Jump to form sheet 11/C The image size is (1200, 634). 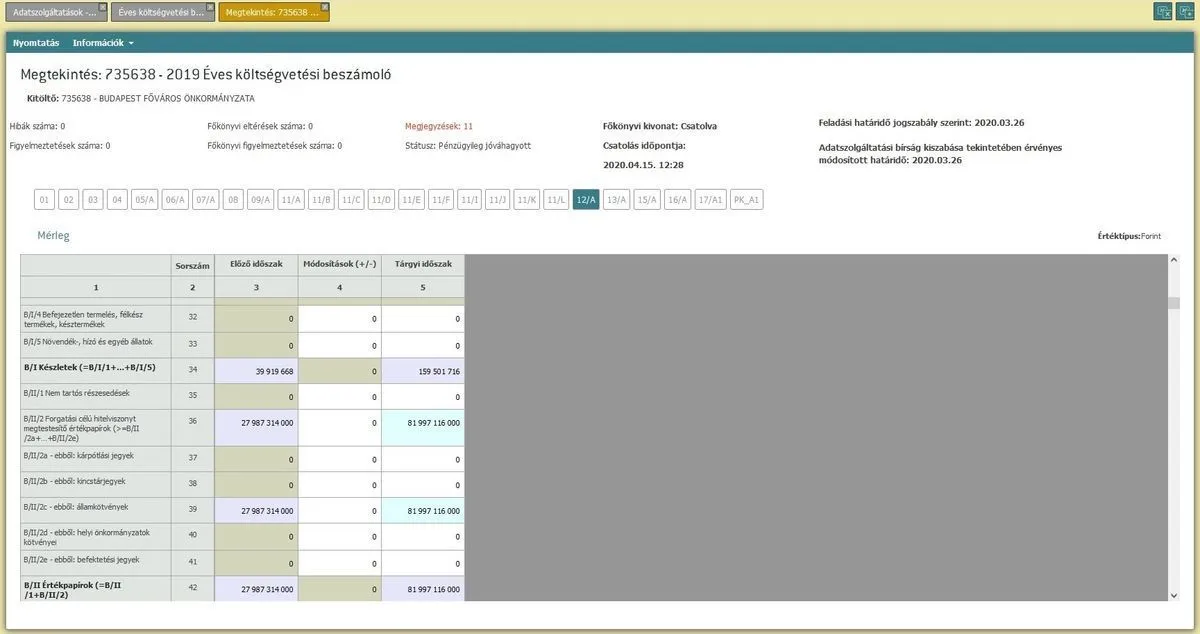point(351,199)
